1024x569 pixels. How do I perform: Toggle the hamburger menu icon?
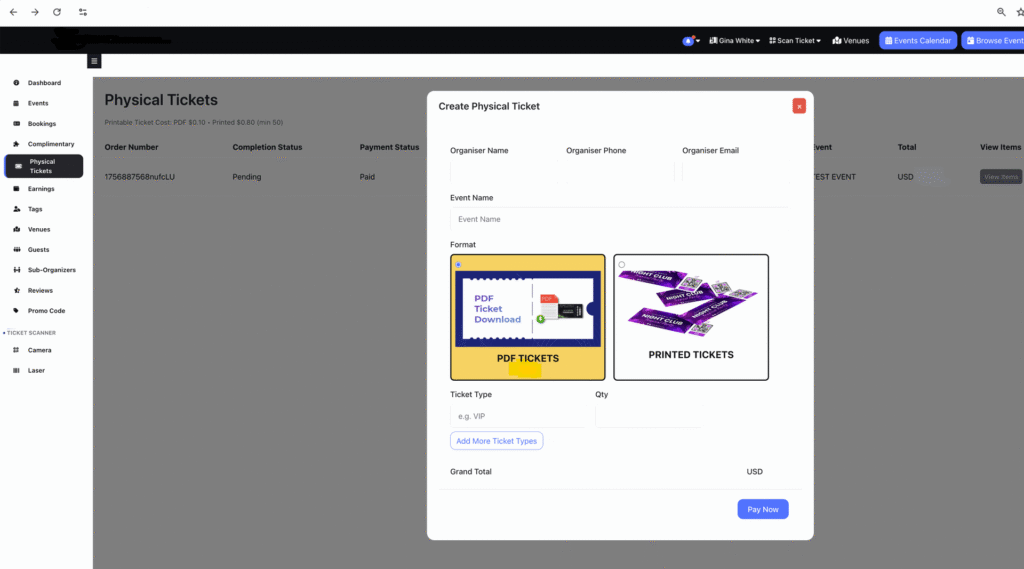click(x=94, y=61)
